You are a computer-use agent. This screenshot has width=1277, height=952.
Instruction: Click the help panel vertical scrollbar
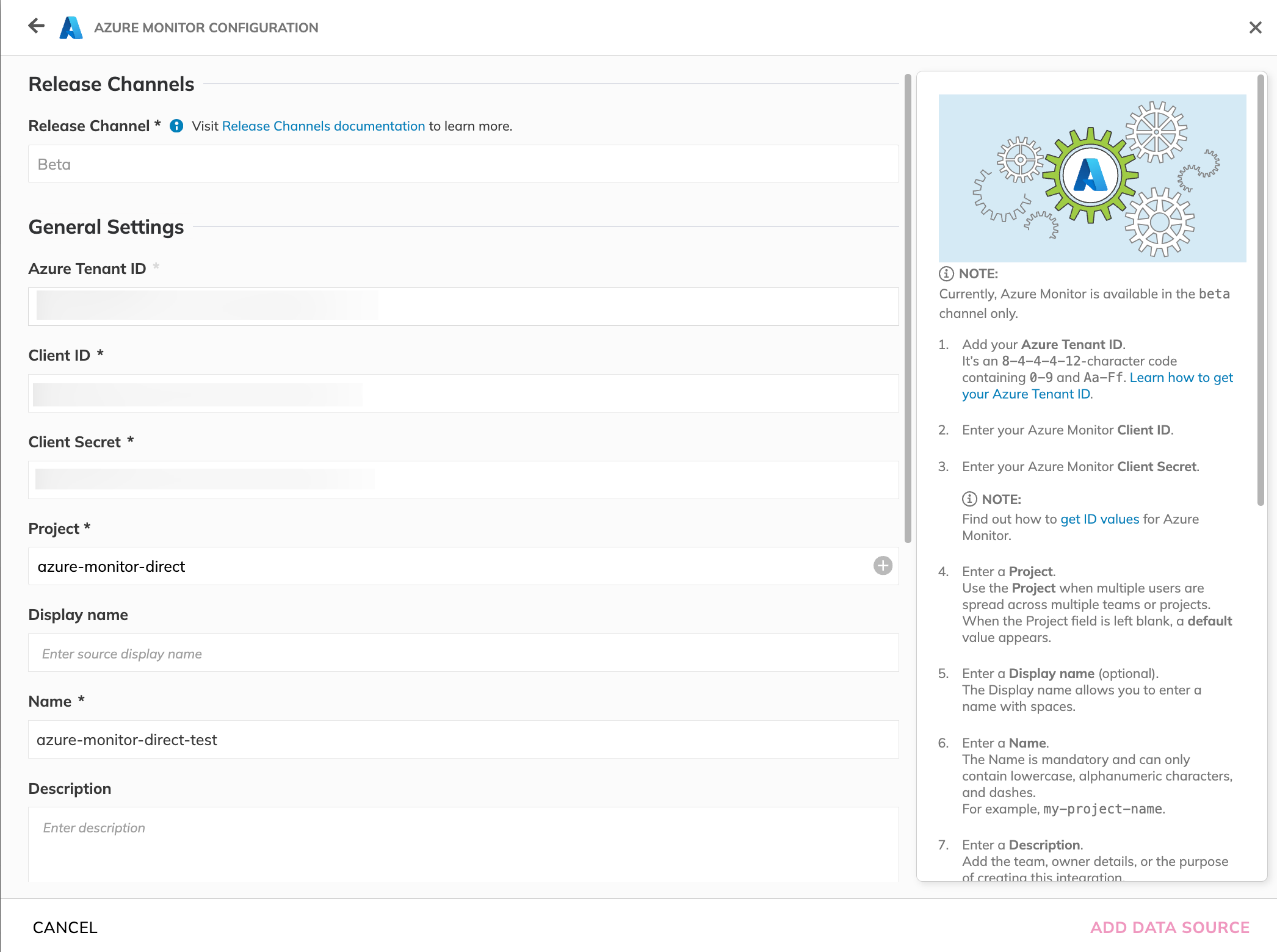(1261, 290)
